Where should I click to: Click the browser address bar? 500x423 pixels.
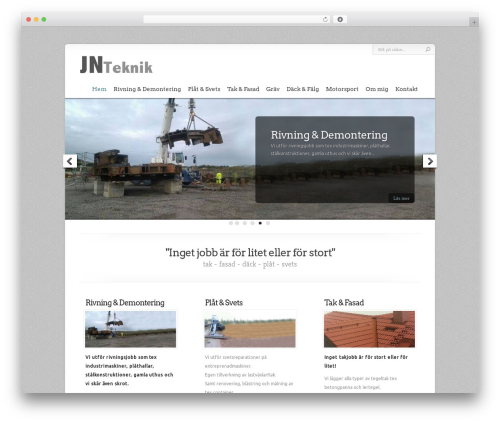(237, 19)
